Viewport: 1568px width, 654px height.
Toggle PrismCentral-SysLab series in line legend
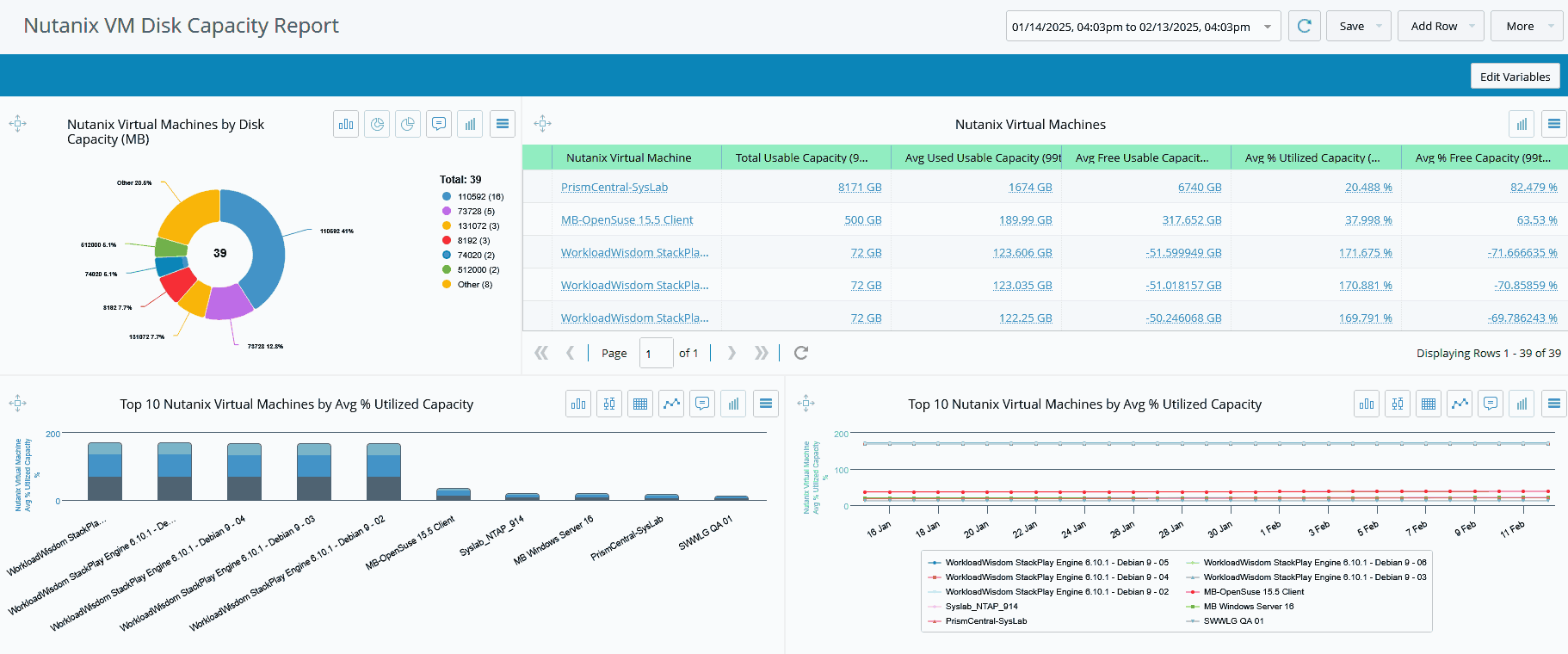[978, 620]
